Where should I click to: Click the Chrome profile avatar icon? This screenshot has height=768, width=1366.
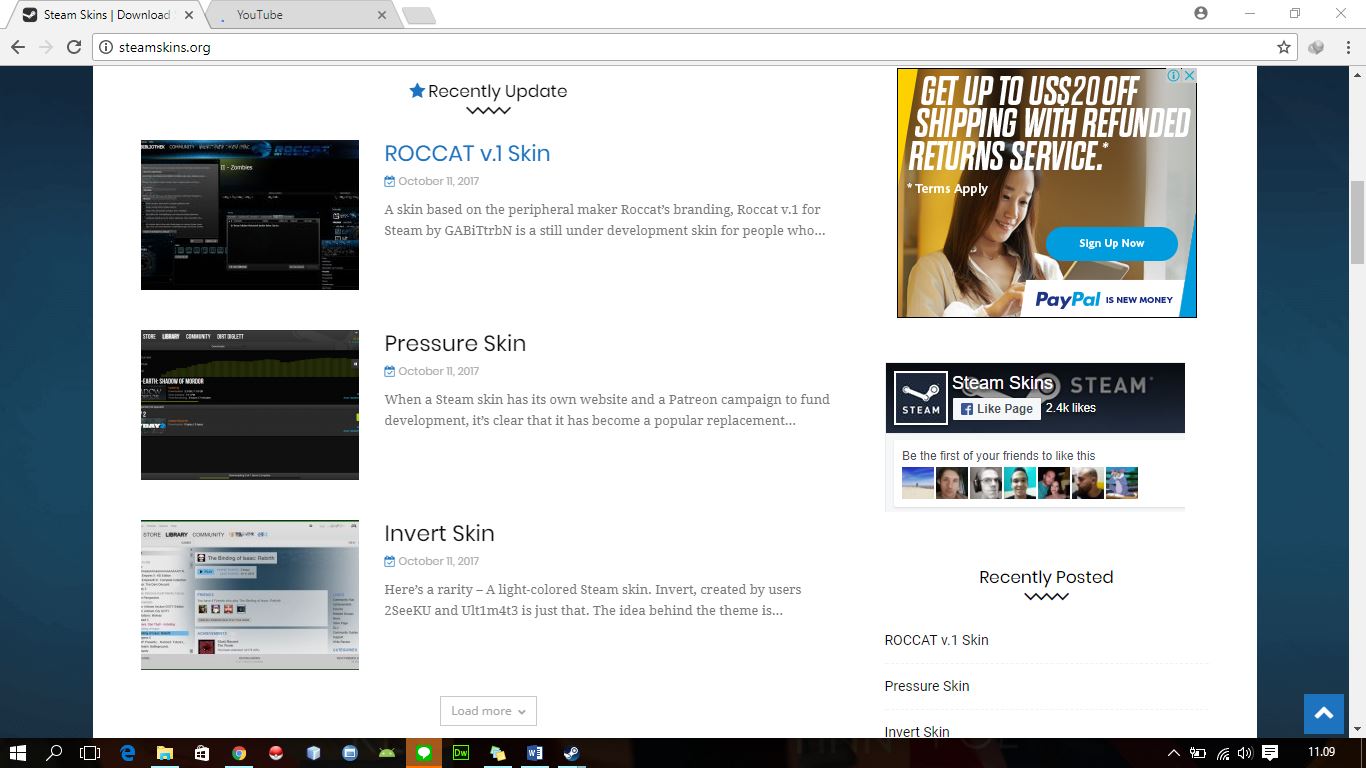click(x=1201, y=14)
